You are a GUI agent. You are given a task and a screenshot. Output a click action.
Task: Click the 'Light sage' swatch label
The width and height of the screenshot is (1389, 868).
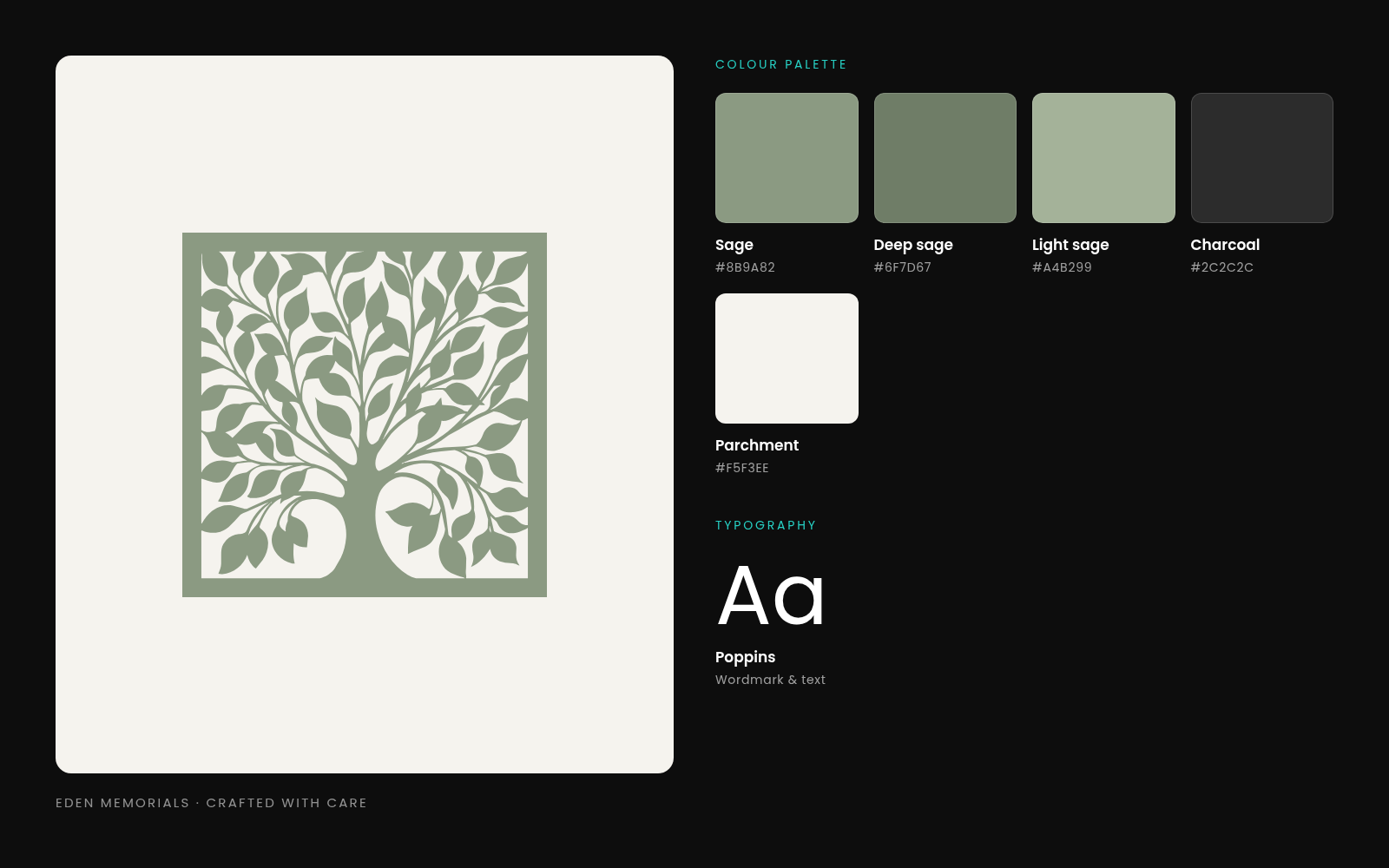(1070, 245)
